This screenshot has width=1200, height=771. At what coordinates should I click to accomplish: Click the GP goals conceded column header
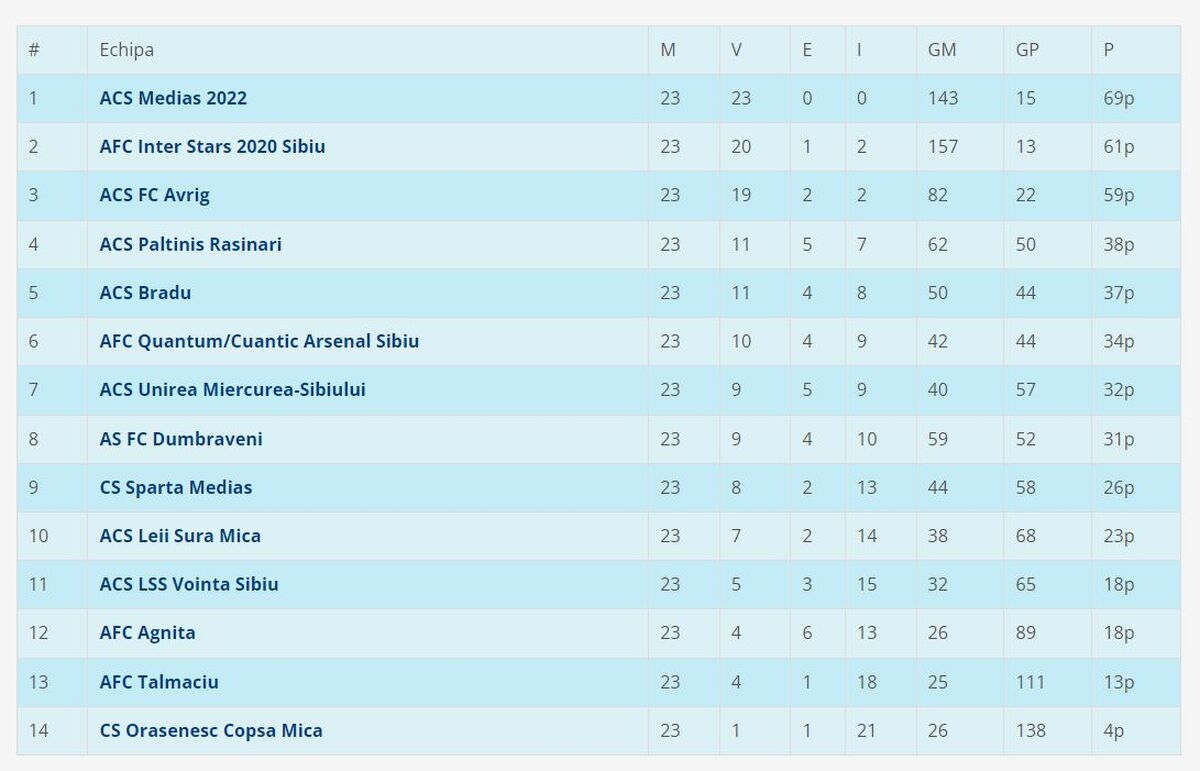coord(1027,49)
